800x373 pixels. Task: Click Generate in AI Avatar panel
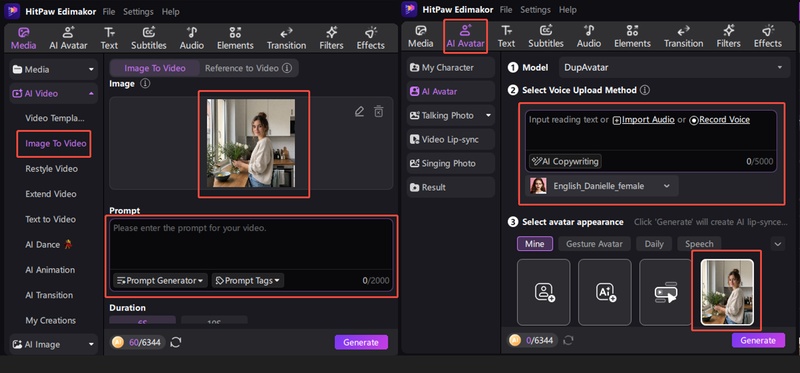tap(758, 340)
